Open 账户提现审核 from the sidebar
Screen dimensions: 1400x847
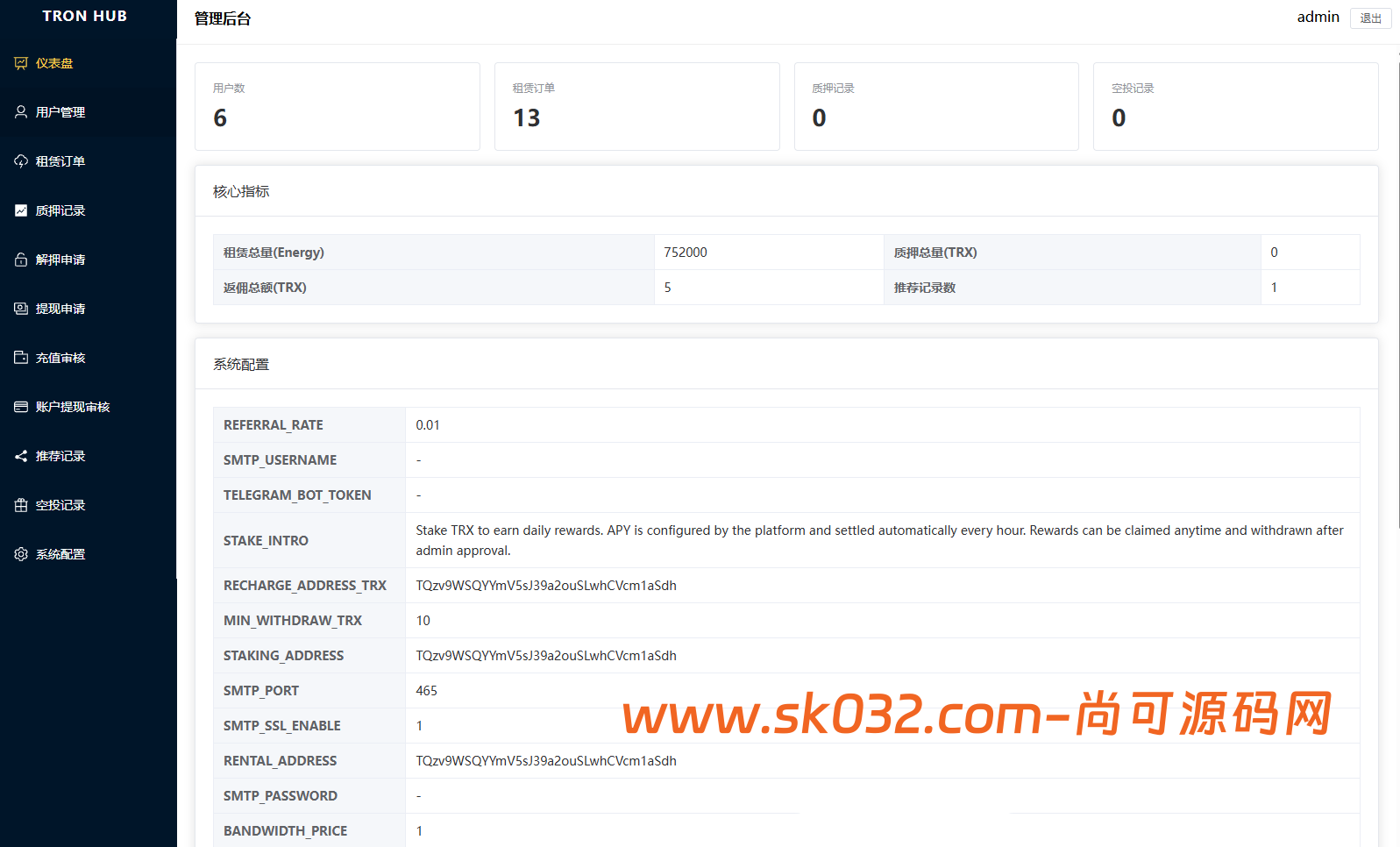(88, 407)
